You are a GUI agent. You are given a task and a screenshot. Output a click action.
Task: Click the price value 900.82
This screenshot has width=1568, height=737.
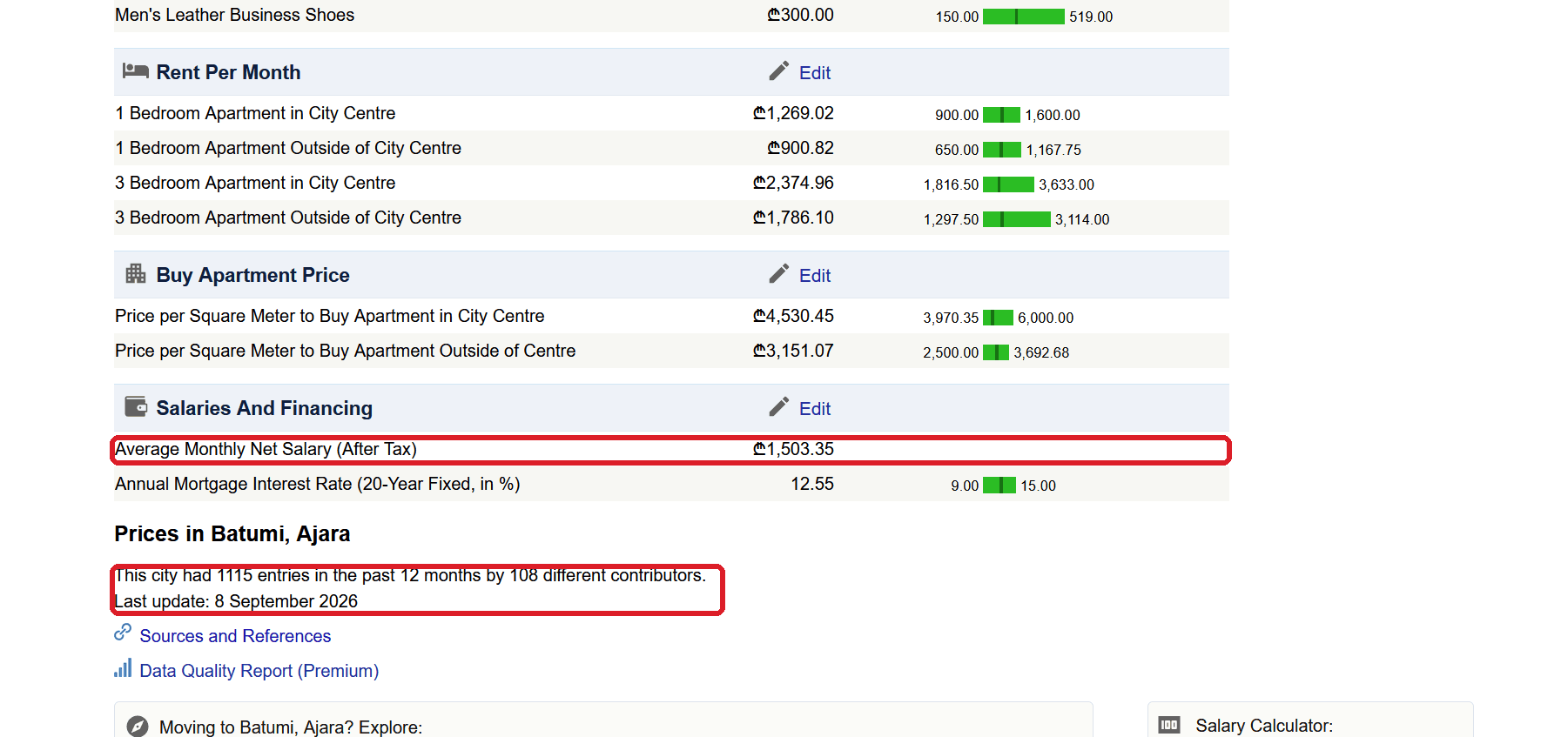(x=800, y=148)
